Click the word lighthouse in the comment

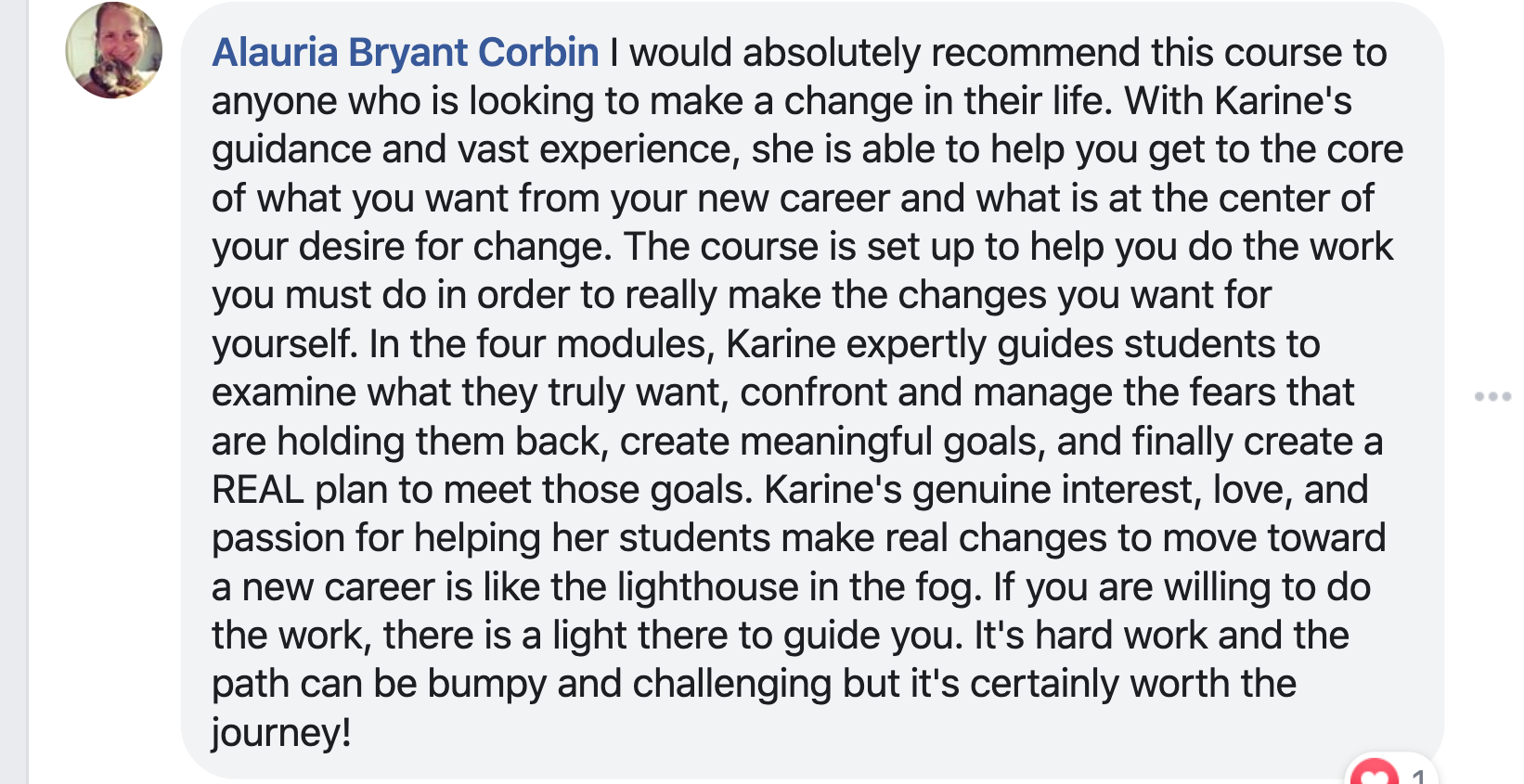(x=708, y=587)
